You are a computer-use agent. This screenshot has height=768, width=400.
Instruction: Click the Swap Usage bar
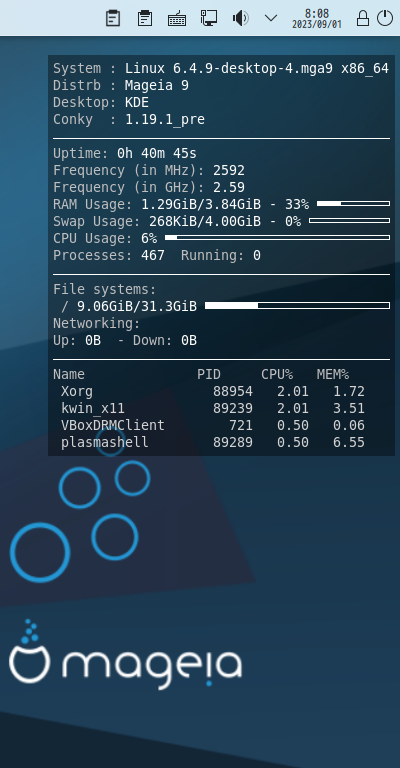pyautogui.click(x=350, y=220)
